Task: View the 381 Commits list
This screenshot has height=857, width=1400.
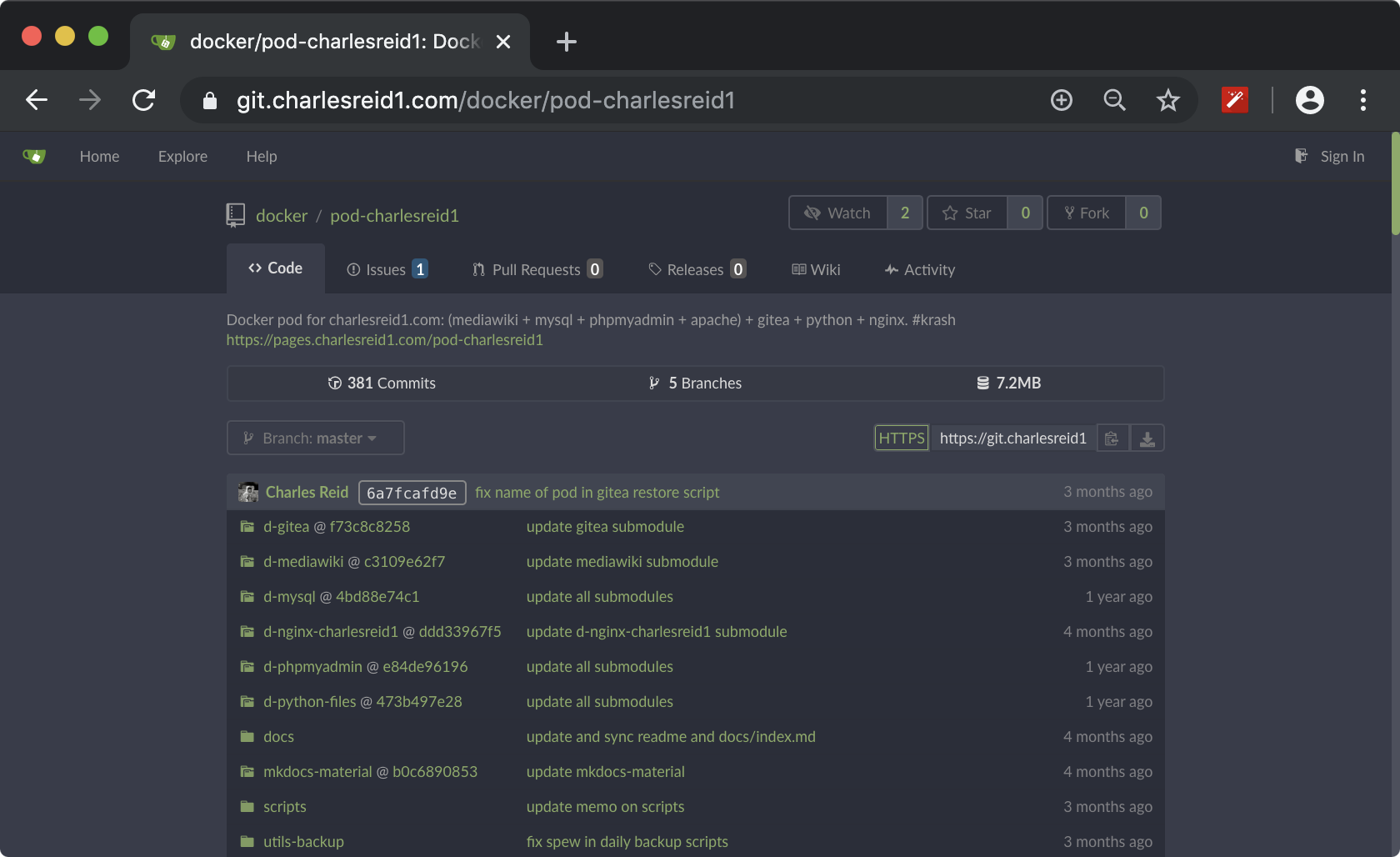Action: pyautogui.click(x=382, y=383)
